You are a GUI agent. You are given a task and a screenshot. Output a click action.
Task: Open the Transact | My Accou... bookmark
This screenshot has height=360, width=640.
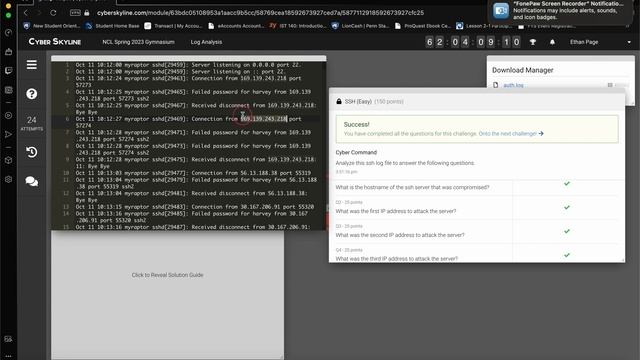click(173, 26)
